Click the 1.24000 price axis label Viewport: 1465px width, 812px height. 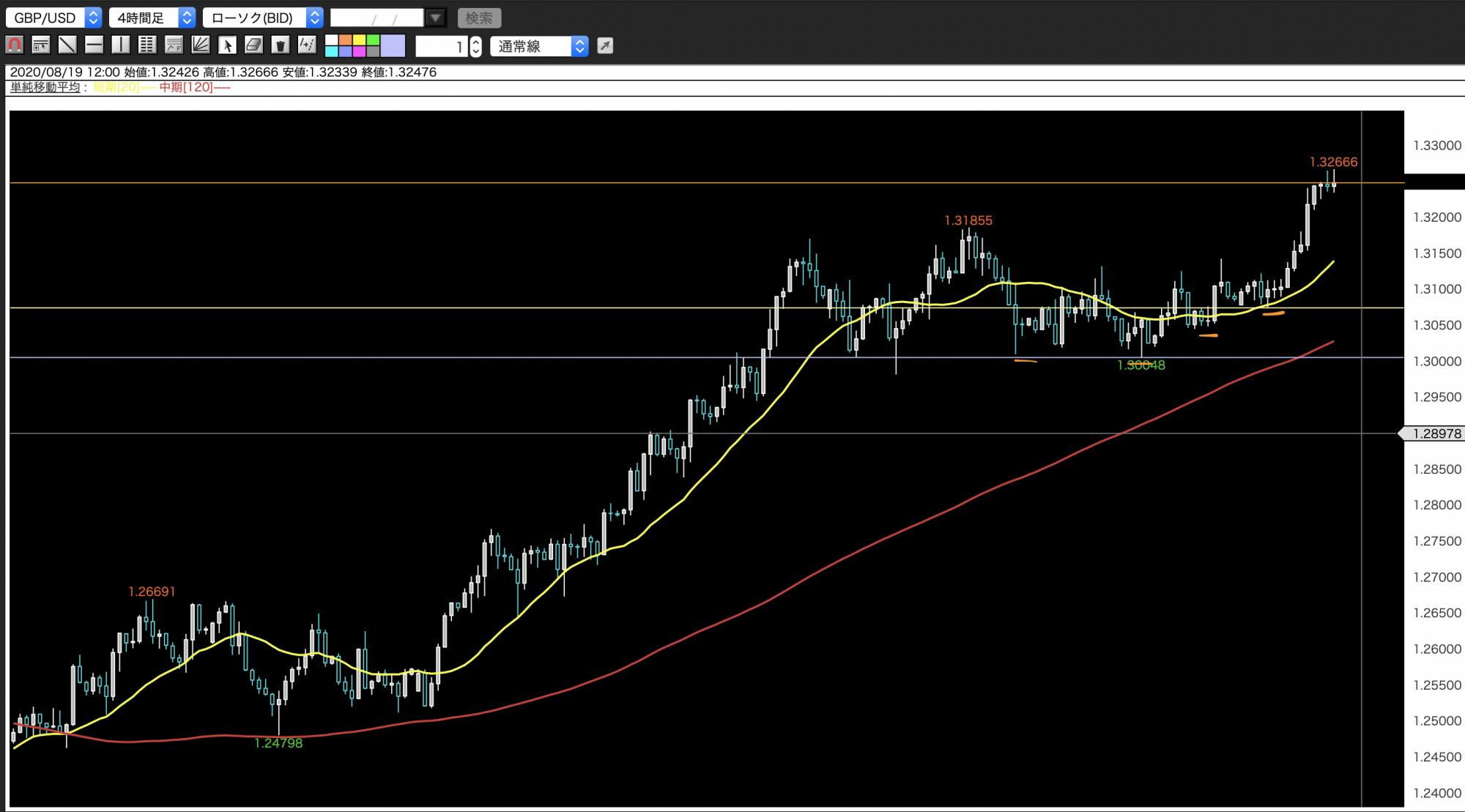(1437, 793)
